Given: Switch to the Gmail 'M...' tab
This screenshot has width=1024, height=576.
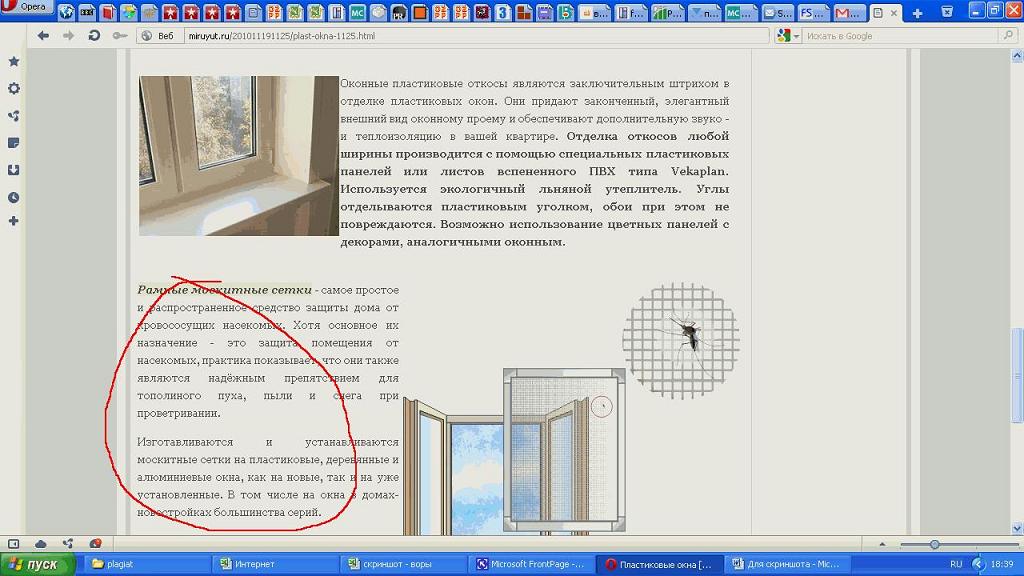Looking at the screenshot, I should (x=849, y=12).
